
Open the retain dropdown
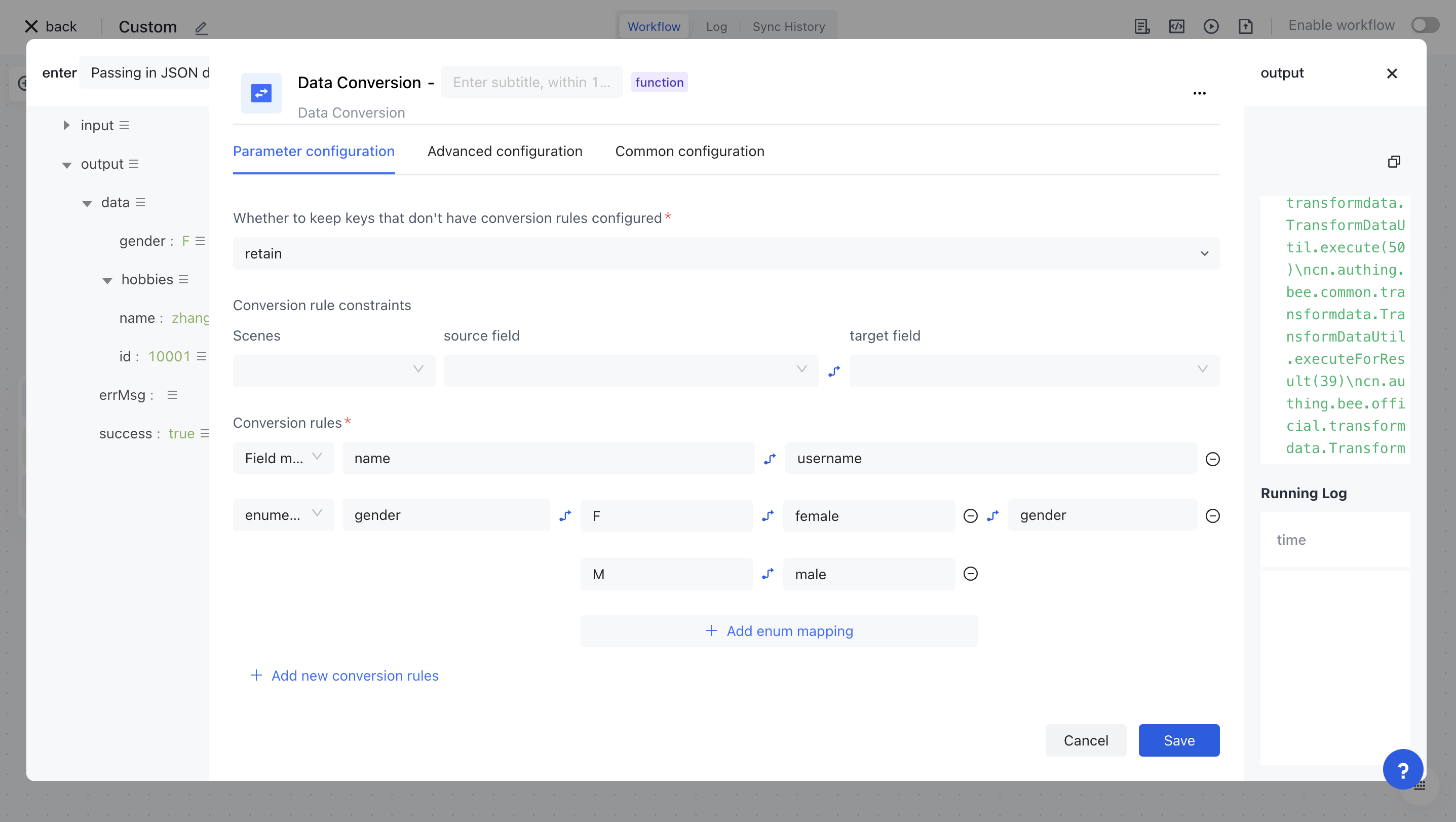(726, 253)
